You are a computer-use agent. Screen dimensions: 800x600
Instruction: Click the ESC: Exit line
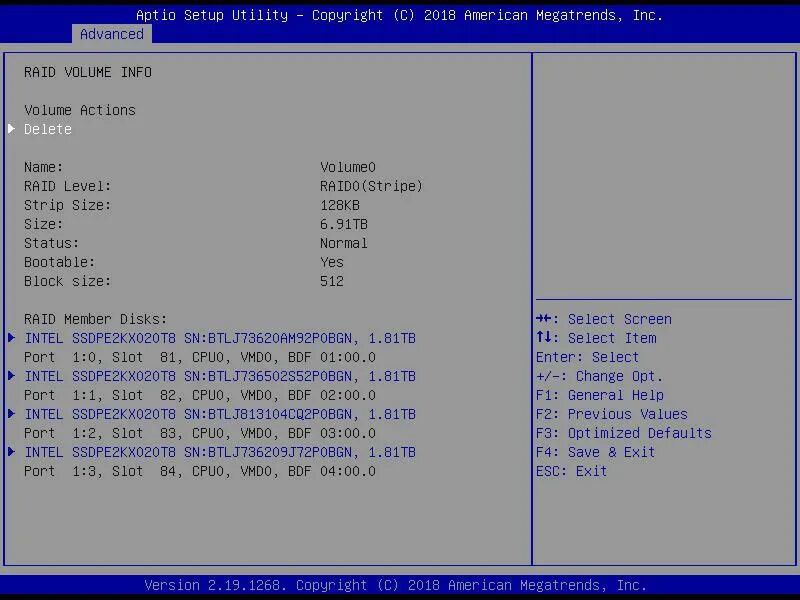tap(571, 471)
